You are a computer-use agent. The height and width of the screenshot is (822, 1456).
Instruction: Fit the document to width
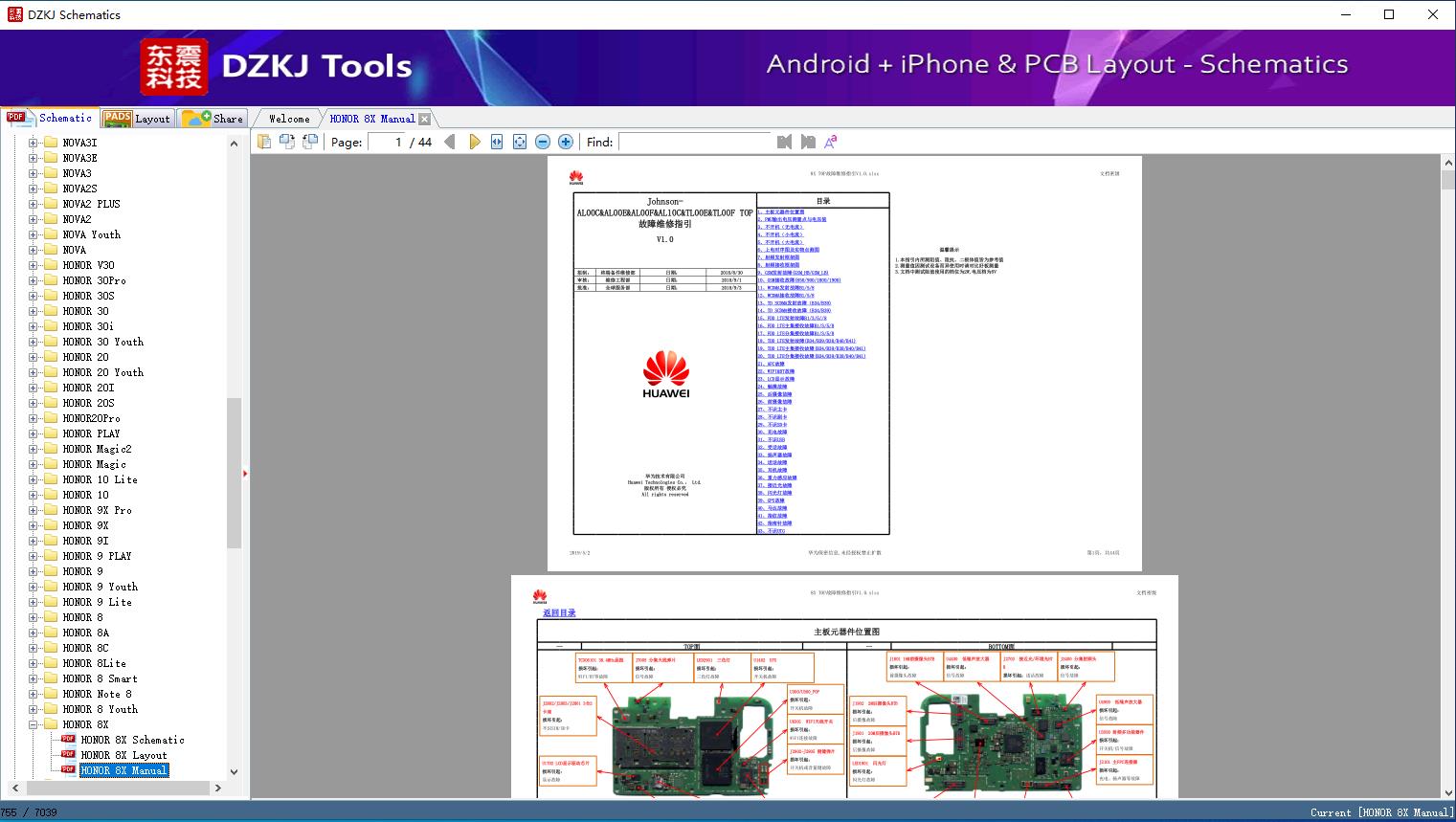click(x=497, y=142)
